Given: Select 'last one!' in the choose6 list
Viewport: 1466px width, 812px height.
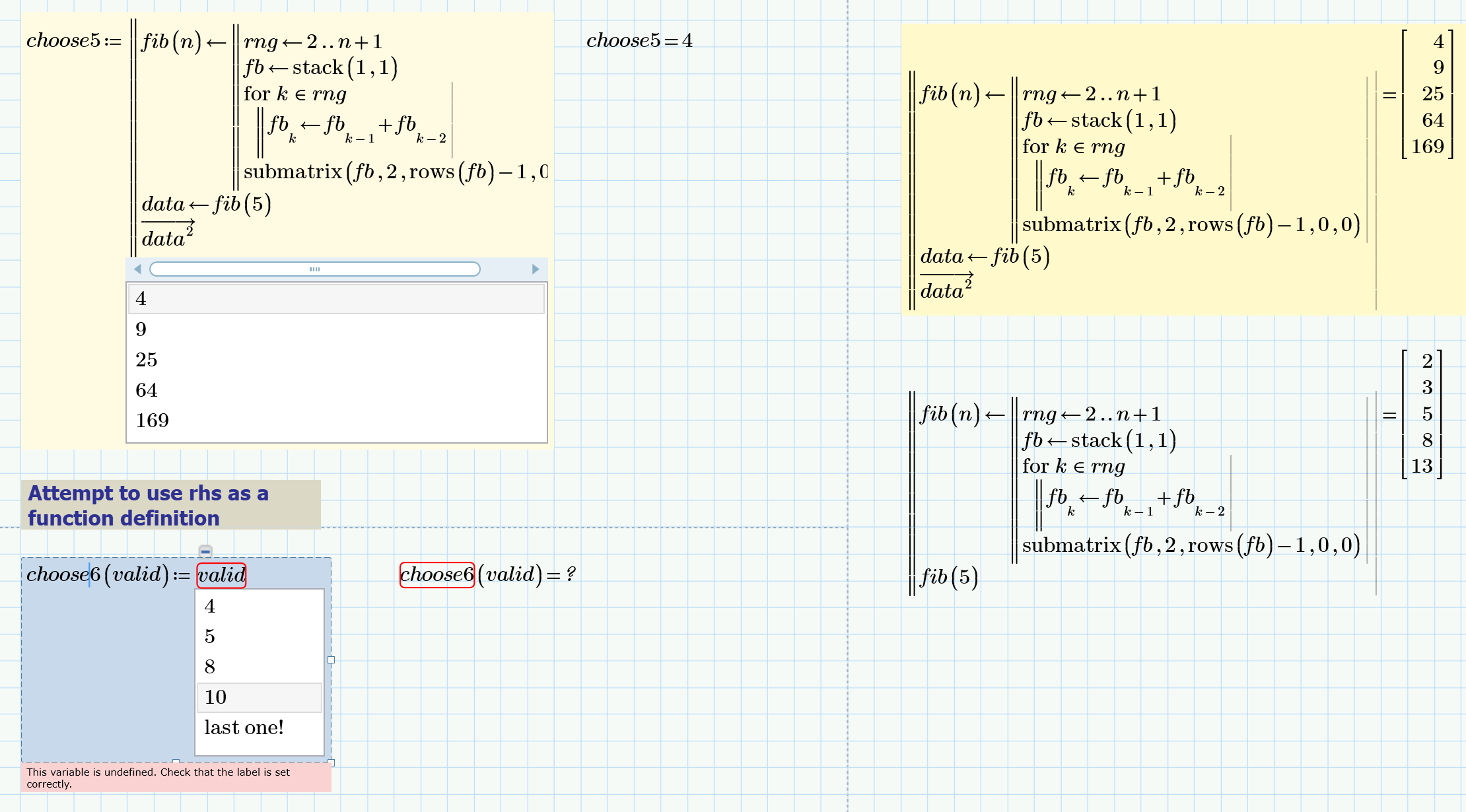Looking at the screenshot, I should tap(244, 727).
